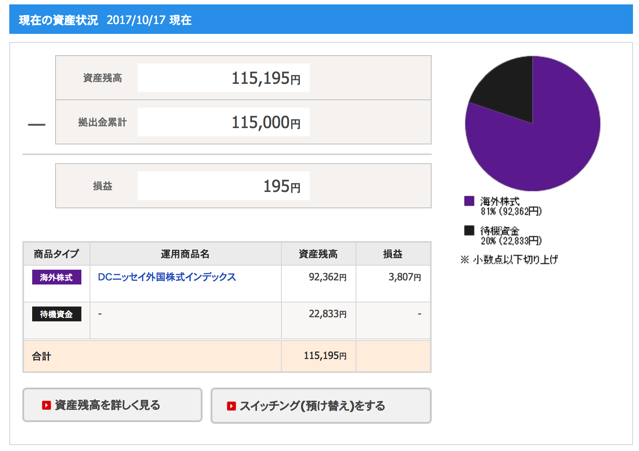Viewport: 639px width, 451px height.
Task: Click the 拠出金累計 label
Action: [102, 122]
